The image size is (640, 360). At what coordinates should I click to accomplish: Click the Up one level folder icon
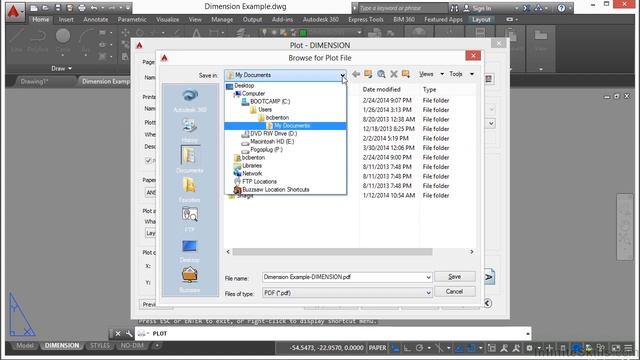(x=368, y=74)
